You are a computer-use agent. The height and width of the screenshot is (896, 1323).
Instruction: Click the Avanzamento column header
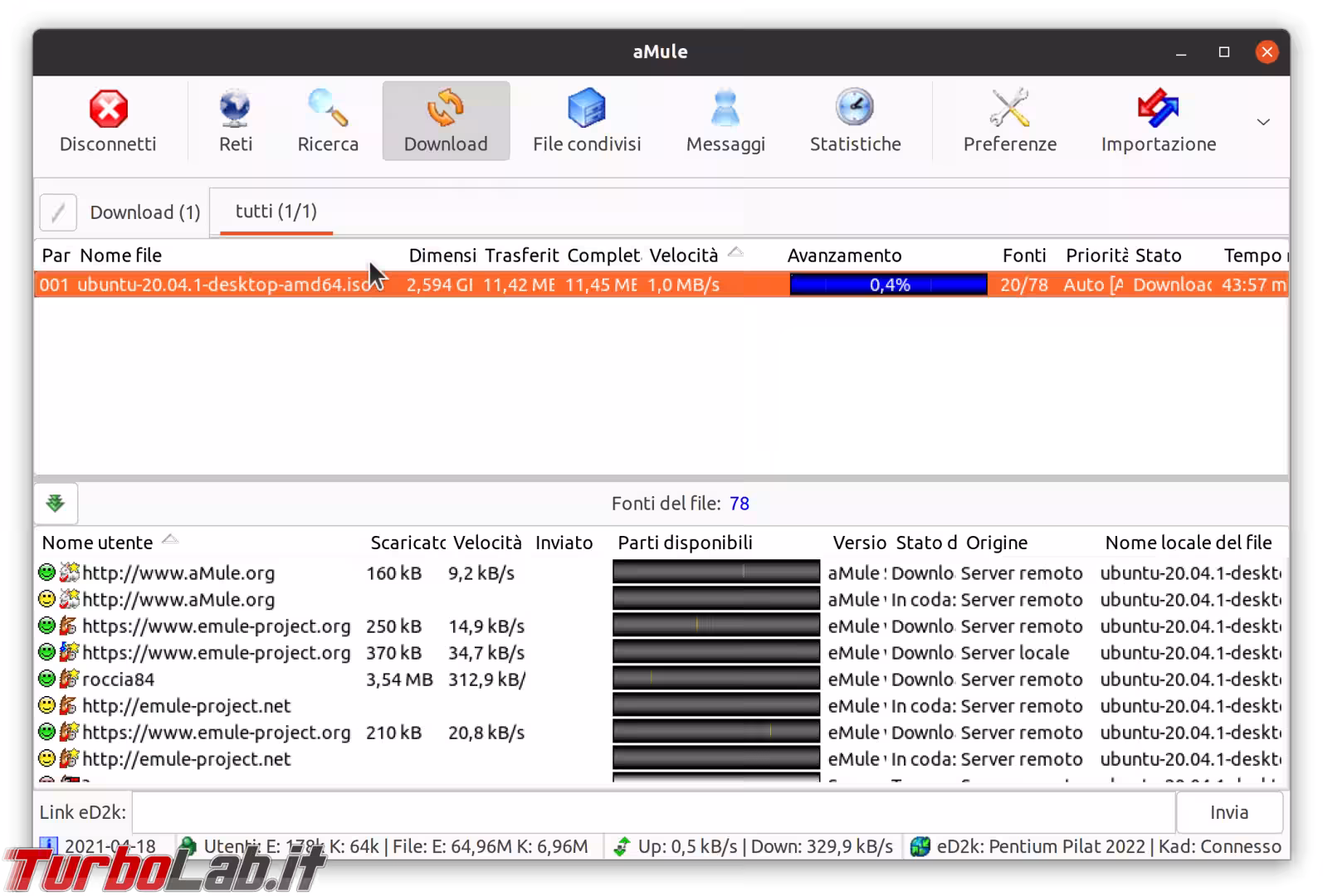pyautogui.click(x=844, y=256)
